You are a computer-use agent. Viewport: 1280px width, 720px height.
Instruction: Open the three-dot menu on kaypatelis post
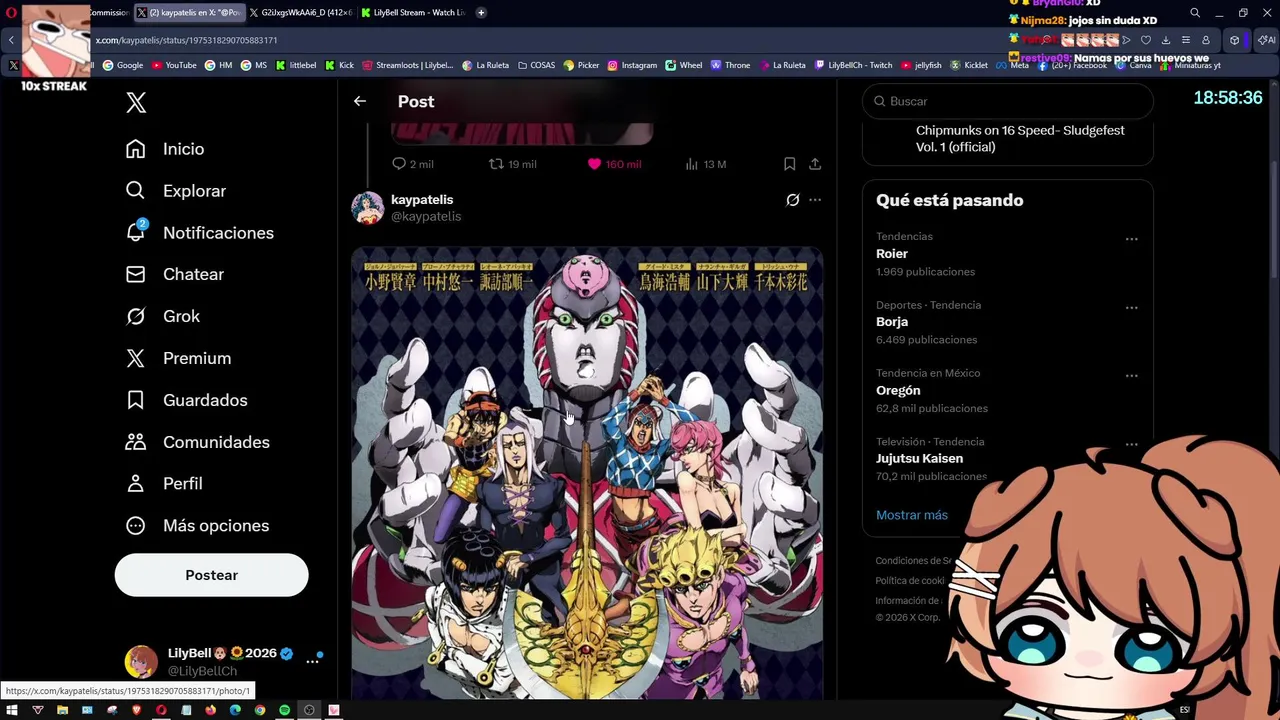click(815, 200)
